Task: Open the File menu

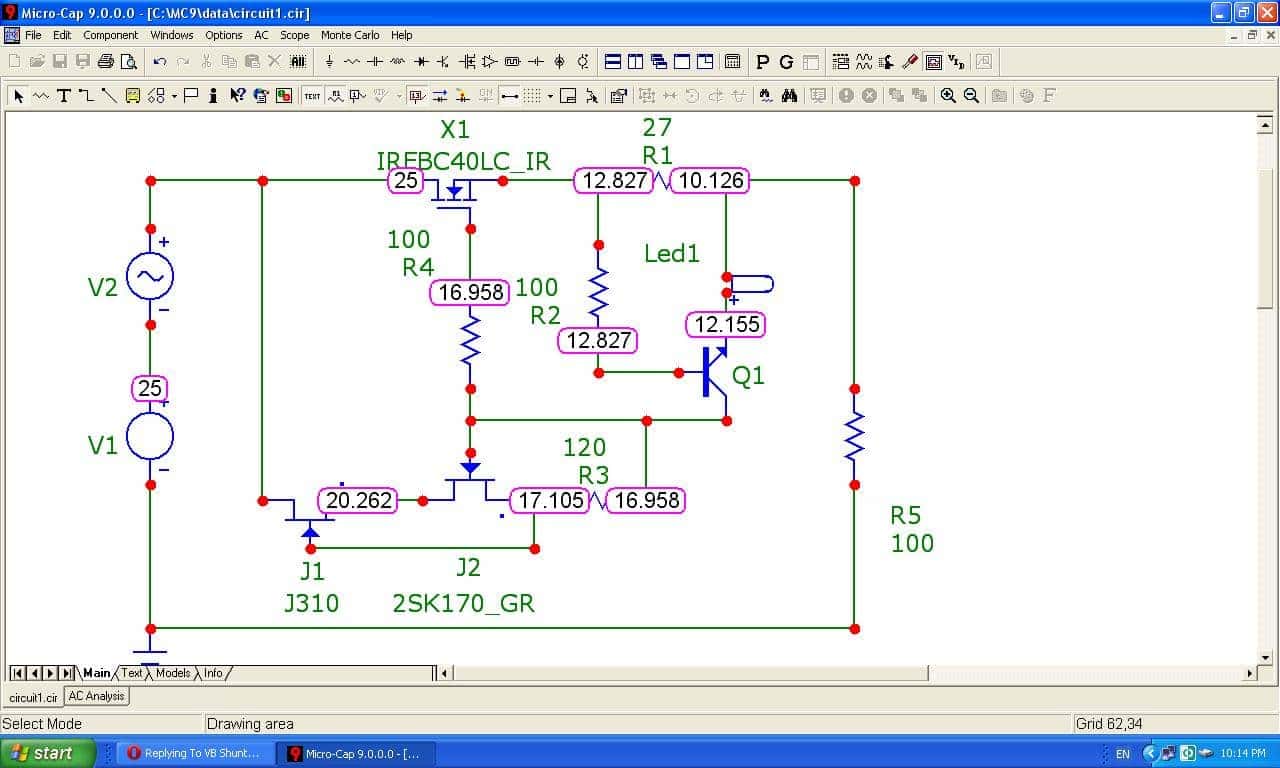Action: tap(33, 35)
